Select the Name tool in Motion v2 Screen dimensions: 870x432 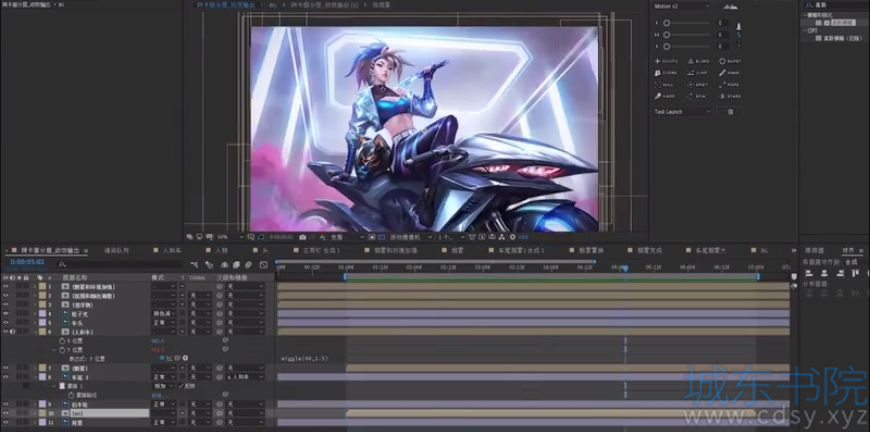[730, 73]
